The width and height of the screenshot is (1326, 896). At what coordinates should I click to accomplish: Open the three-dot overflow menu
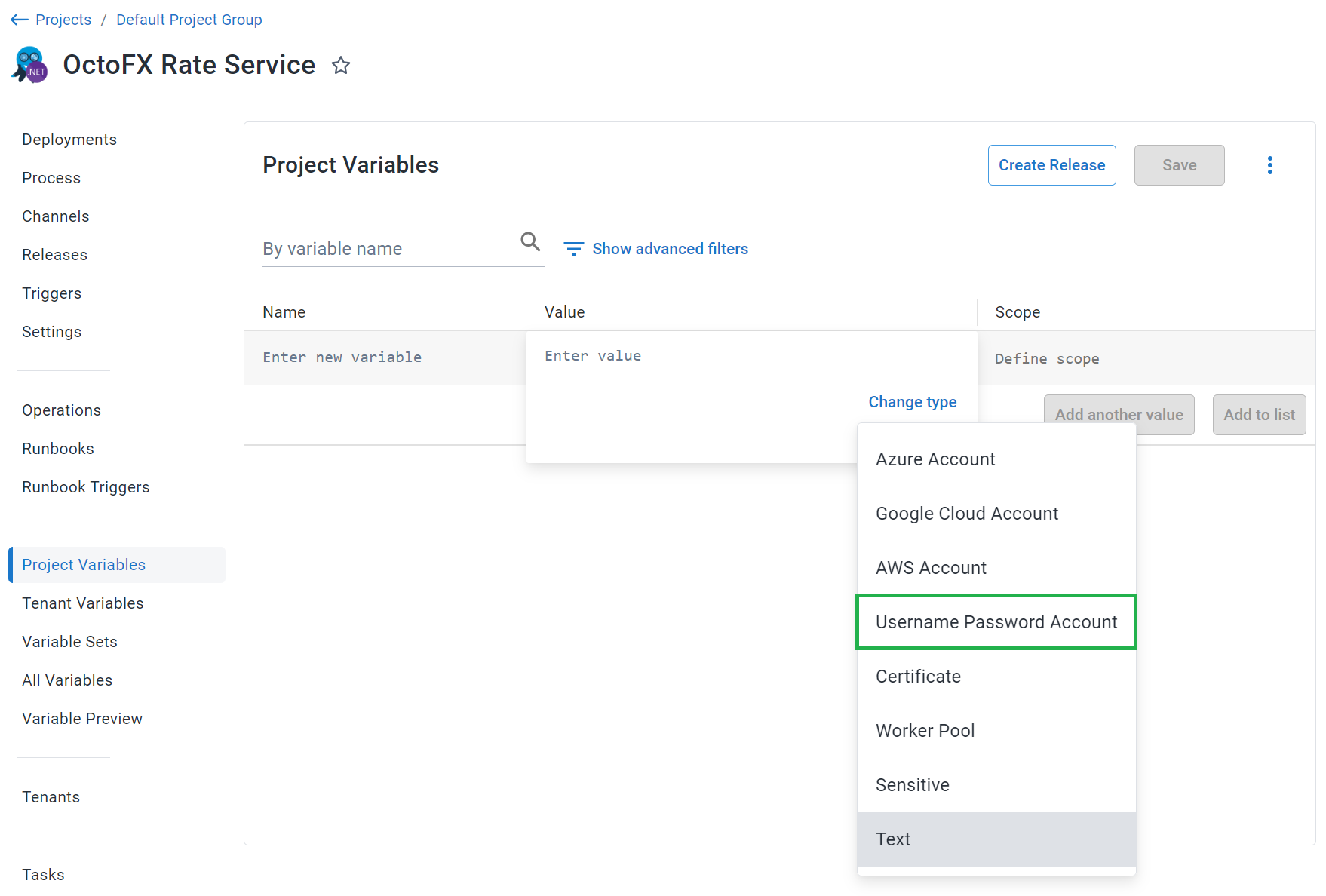[1270, 165]
